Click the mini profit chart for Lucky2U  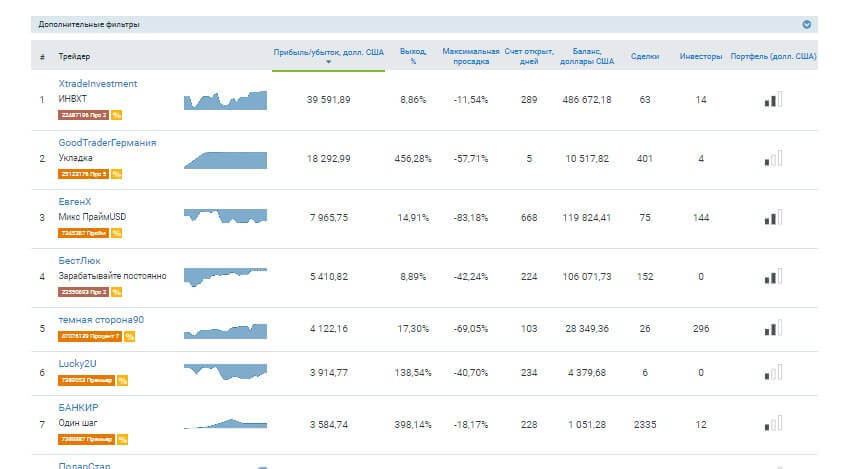225,372
